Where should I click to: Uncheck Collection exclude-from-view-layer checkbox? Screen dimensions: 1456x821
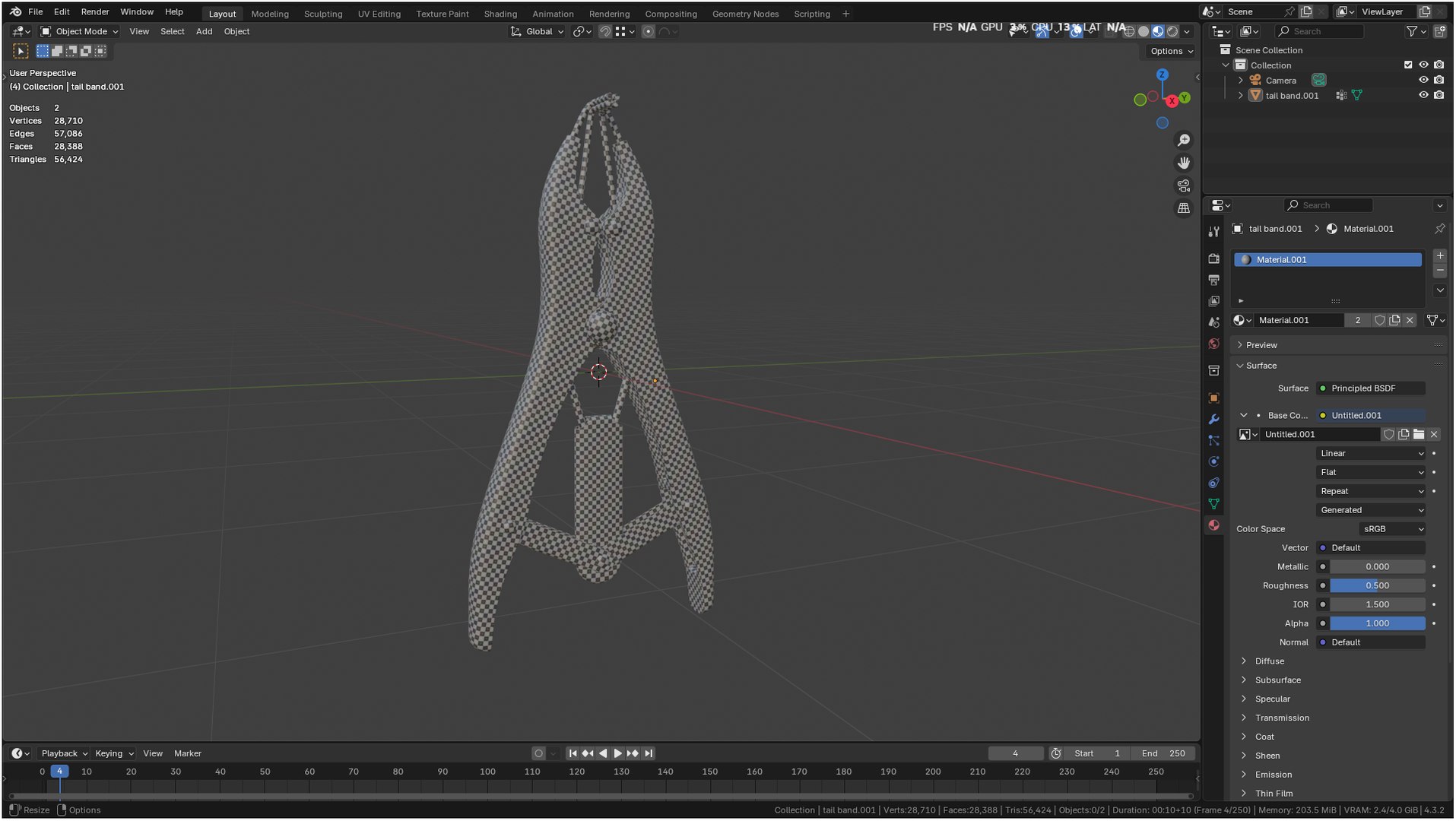point(1408,65)
